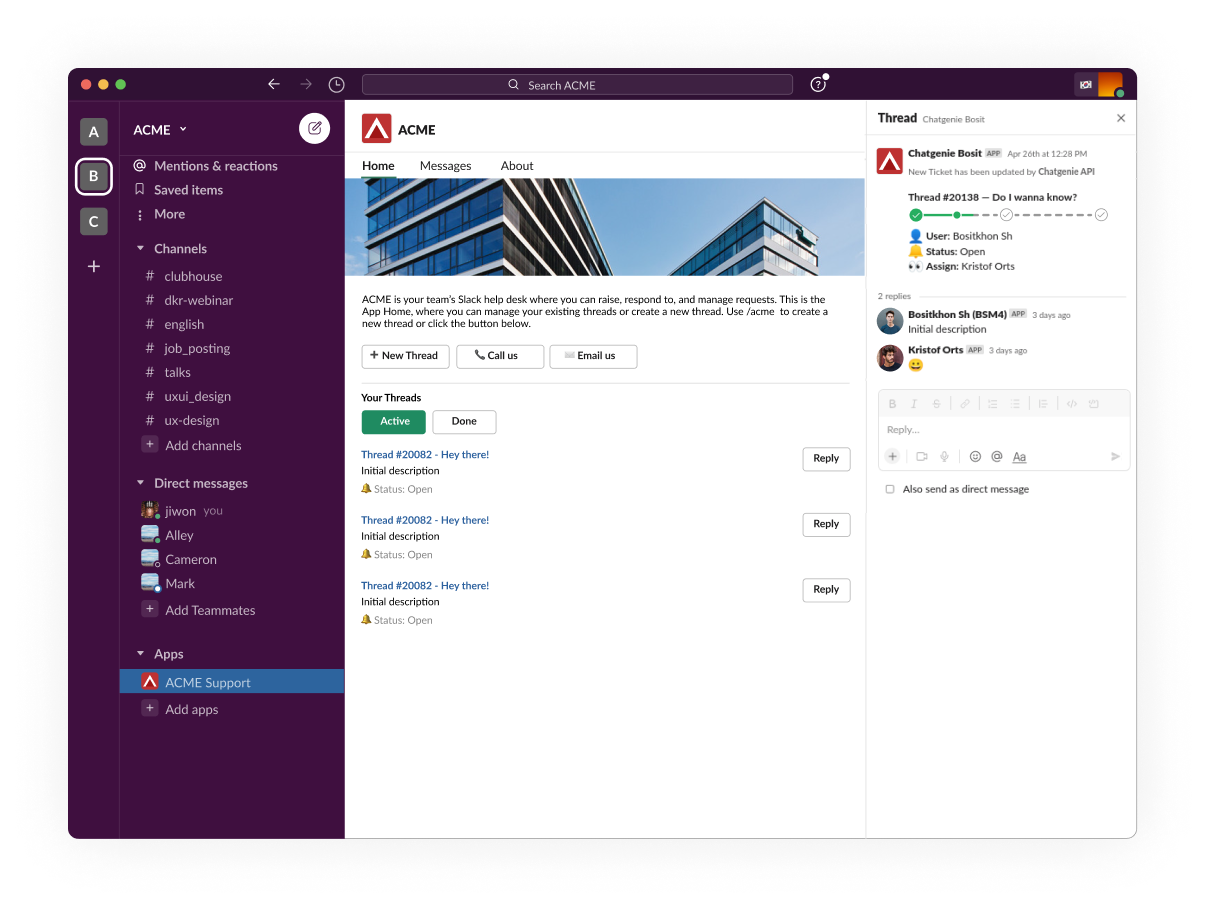Open the ACME workspace dropdown
1206x907 pixels.
[161, 130]
